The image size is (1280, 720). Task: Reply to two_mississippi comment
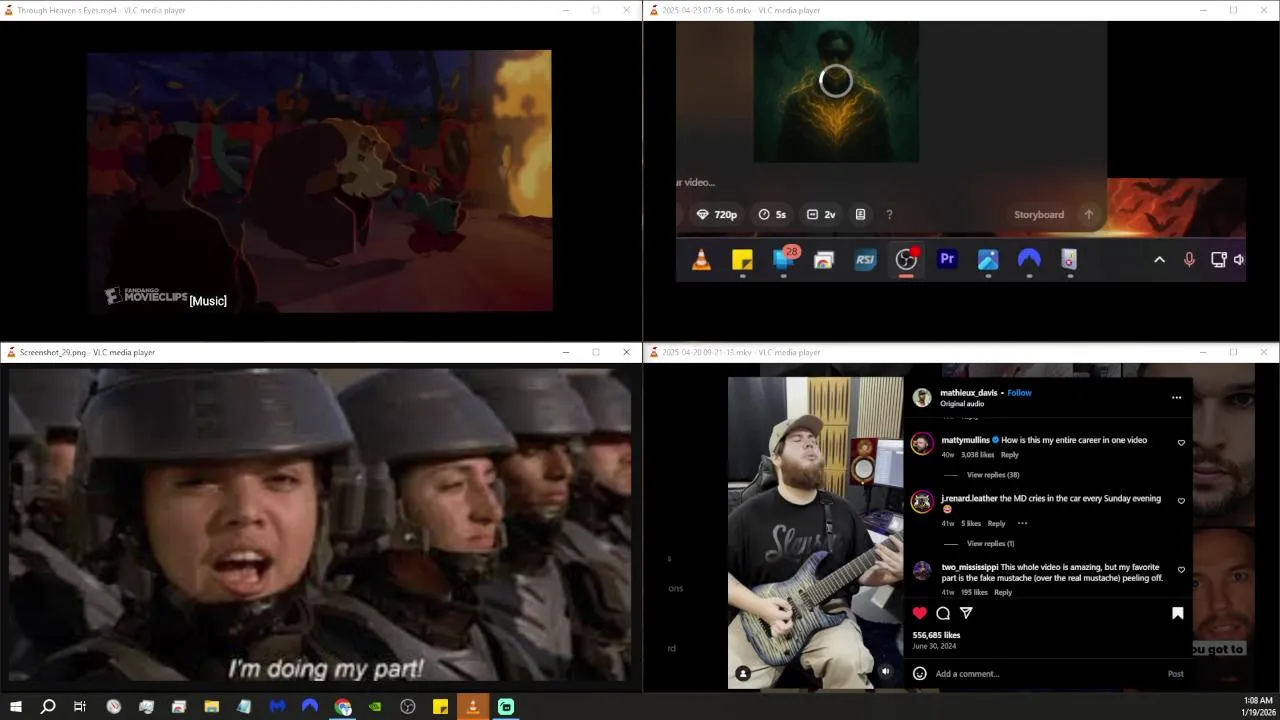coord(1003,592)
